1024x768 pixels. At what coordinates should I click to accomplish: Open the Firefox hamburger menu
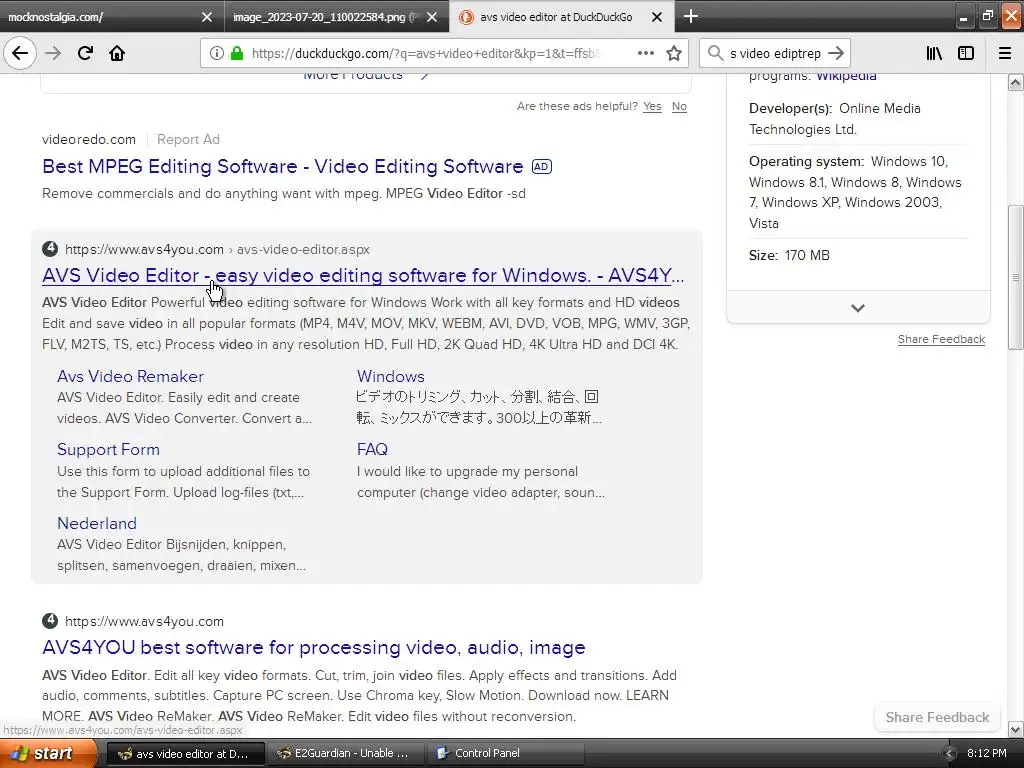point(1005,53)
